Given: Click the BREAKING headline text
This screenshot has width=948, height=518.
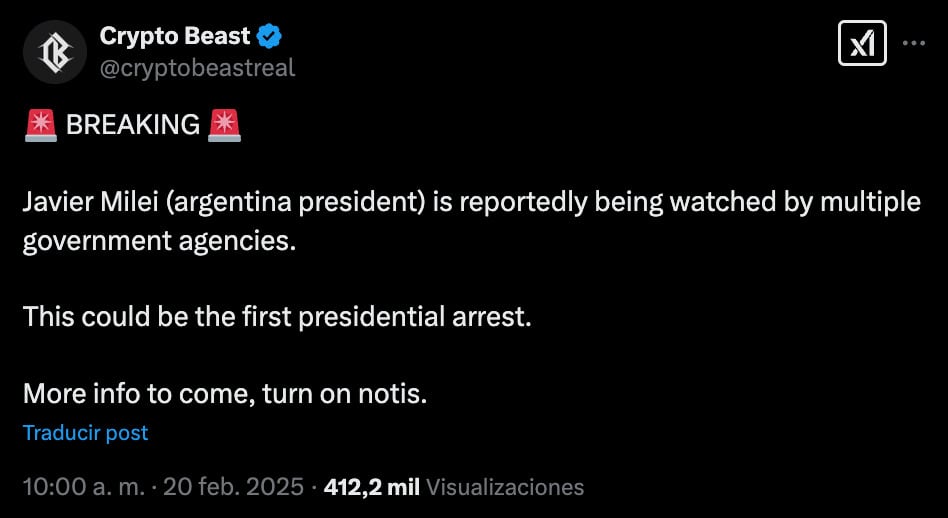Looking at the screenshot, I should pyautogui.click(x=132, y=125).
